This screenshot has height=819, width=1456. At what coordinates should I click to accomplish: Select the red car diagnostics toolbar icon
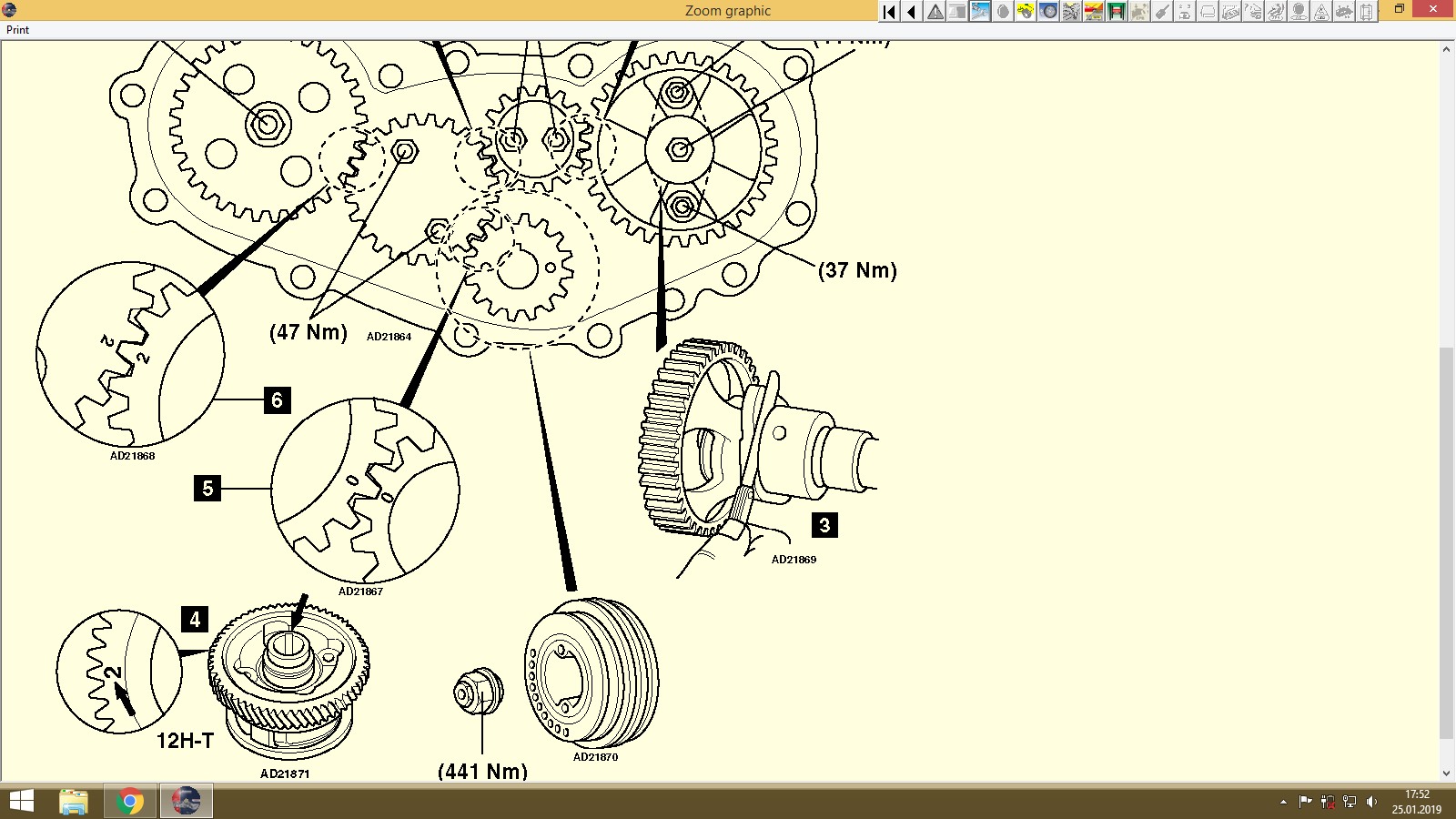click(x=1092, y=13)
